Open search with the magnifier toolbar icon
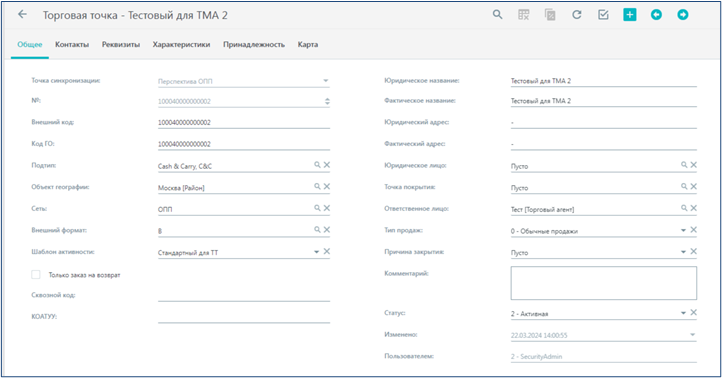This screenshot has width=722, height=378. (497, 15)
